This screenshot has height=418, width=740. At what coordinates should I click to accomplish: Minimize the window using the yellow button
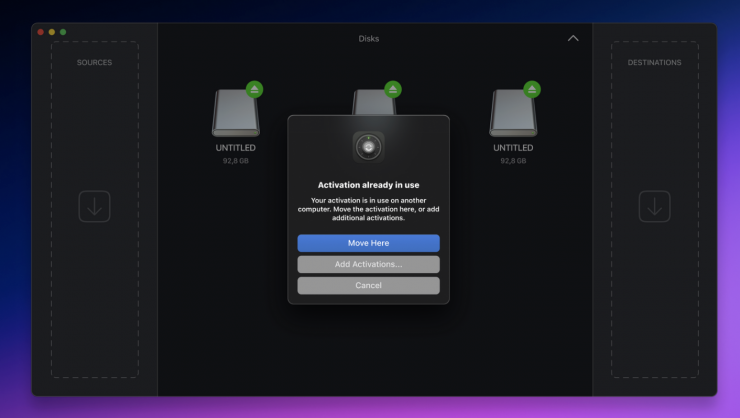coord(52,32)
